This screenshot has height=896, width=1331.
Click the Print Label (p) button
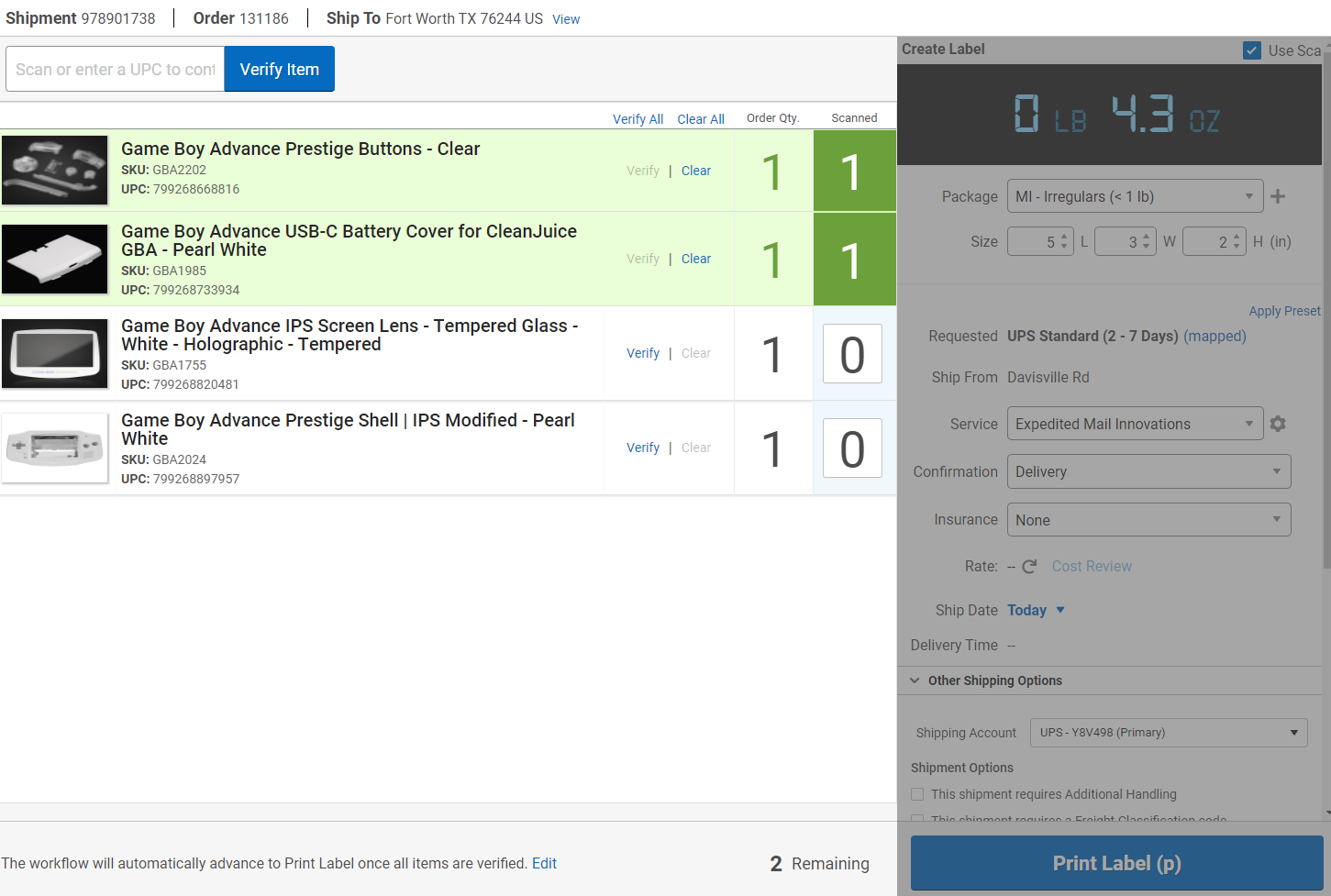pos(1116,863)
